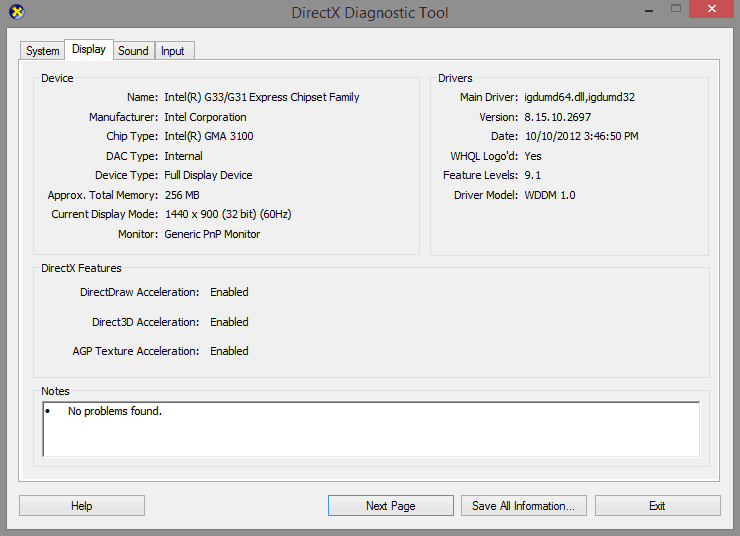Click feature levels value '9.1'
This screenshot has width=740, height=536.
point(532,176)
